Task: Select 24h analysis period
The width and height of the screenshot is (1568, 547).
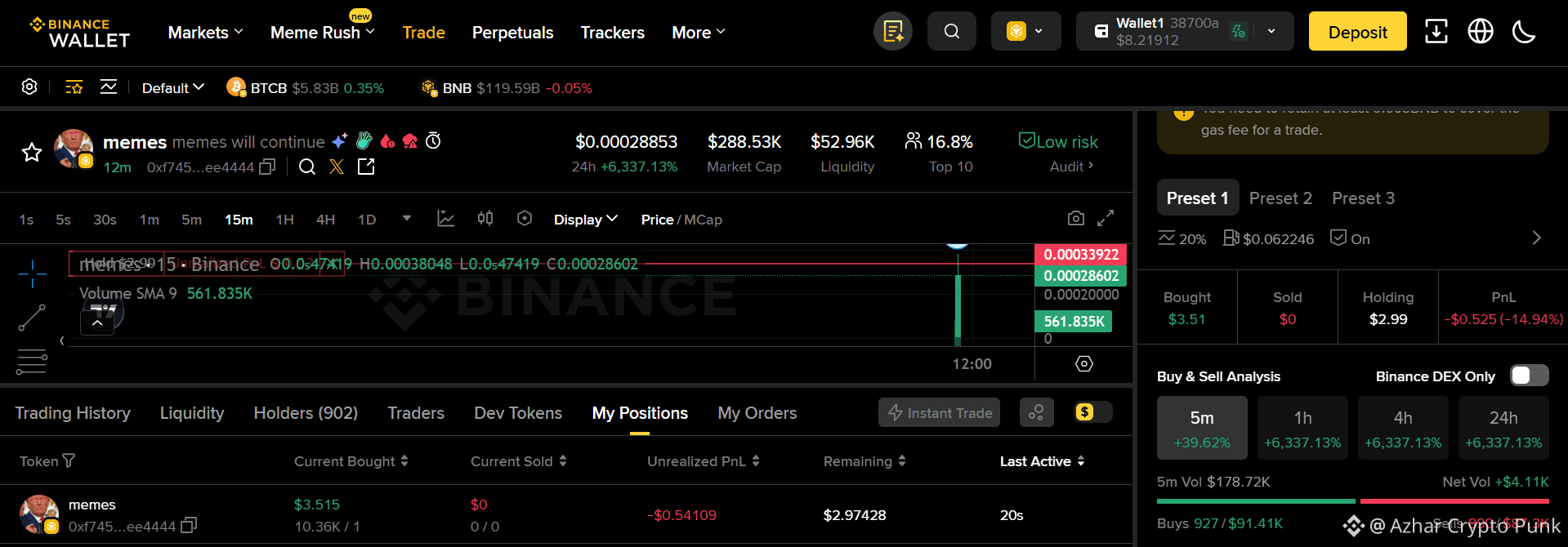Action: click(x=1503, y=429)
